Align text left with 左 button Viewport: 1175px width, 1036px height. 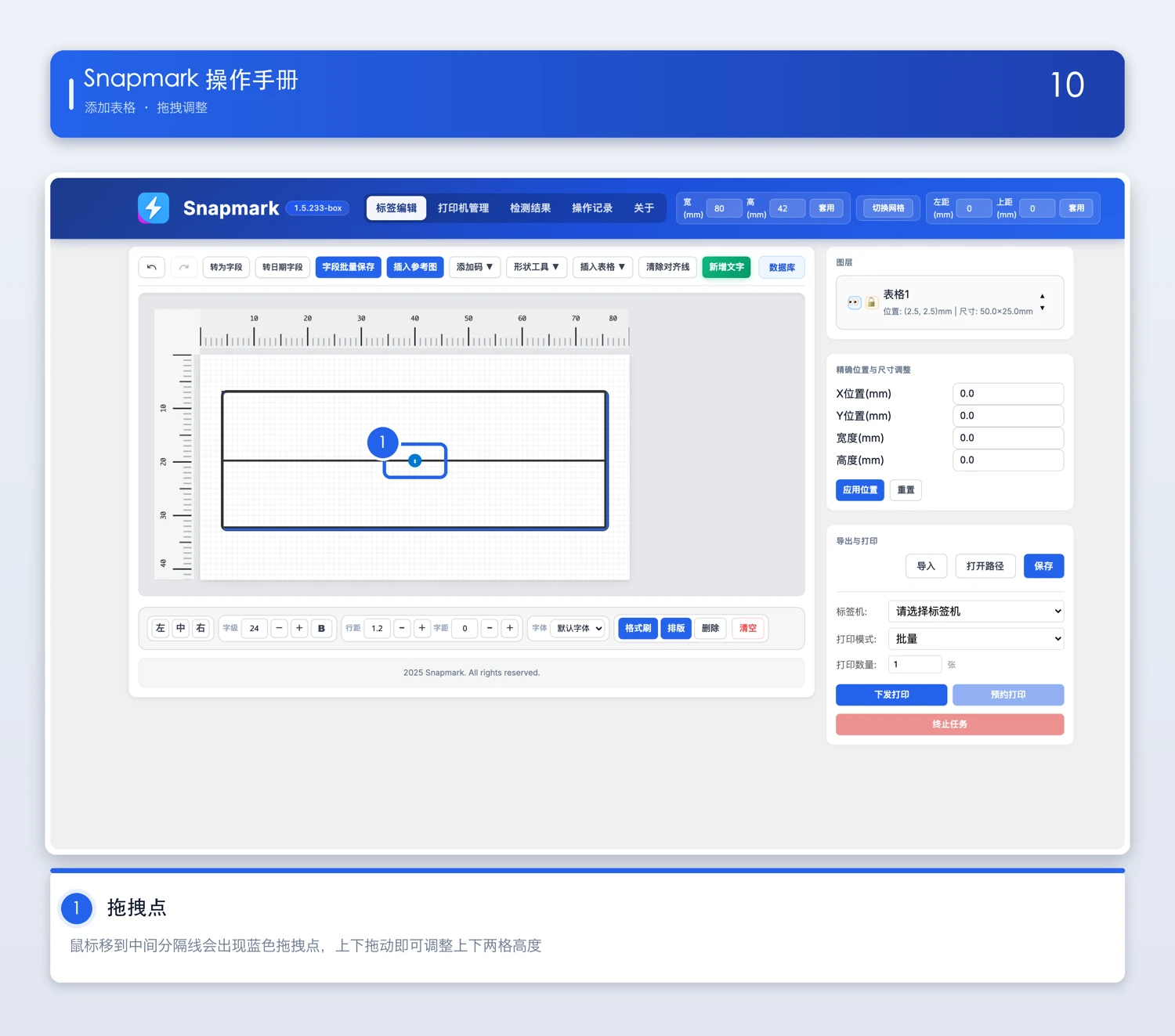point(161,628)
